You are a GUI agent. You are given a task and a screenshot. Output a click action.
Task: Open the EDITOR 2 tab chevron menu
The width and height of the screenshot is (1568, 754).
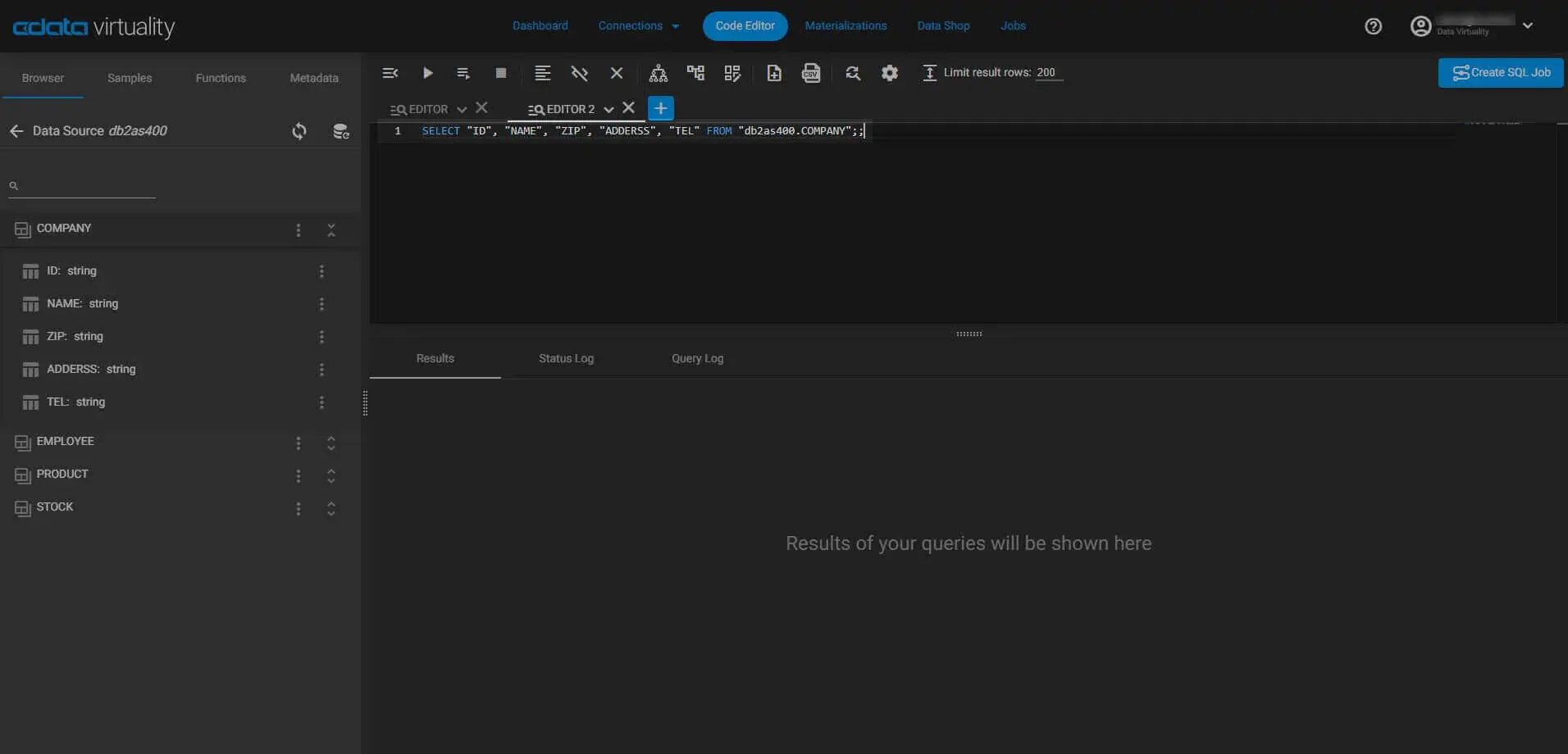tap(609, 109)
